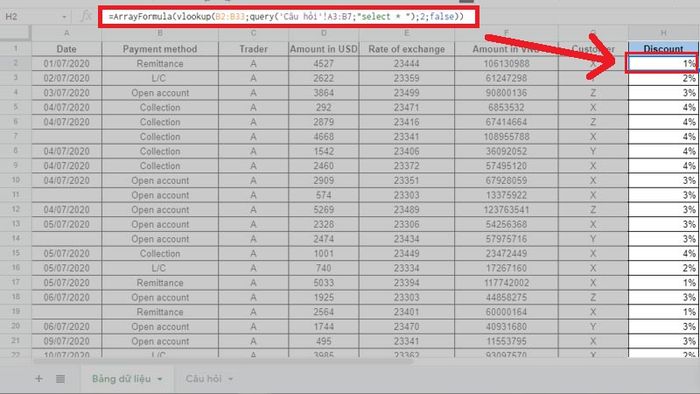Select amount cell 5269
The height and width of the screenshot is (394, 700).
click(324, 210)
